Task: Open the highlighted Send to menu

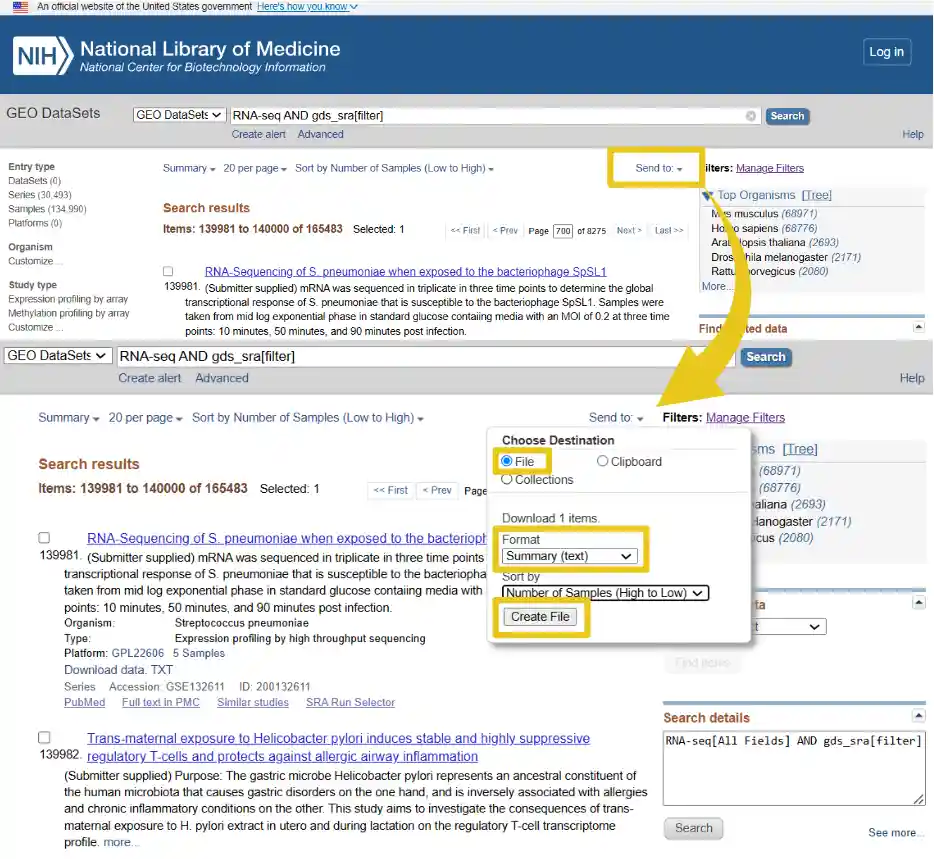Action: click(x=658, y=169)
